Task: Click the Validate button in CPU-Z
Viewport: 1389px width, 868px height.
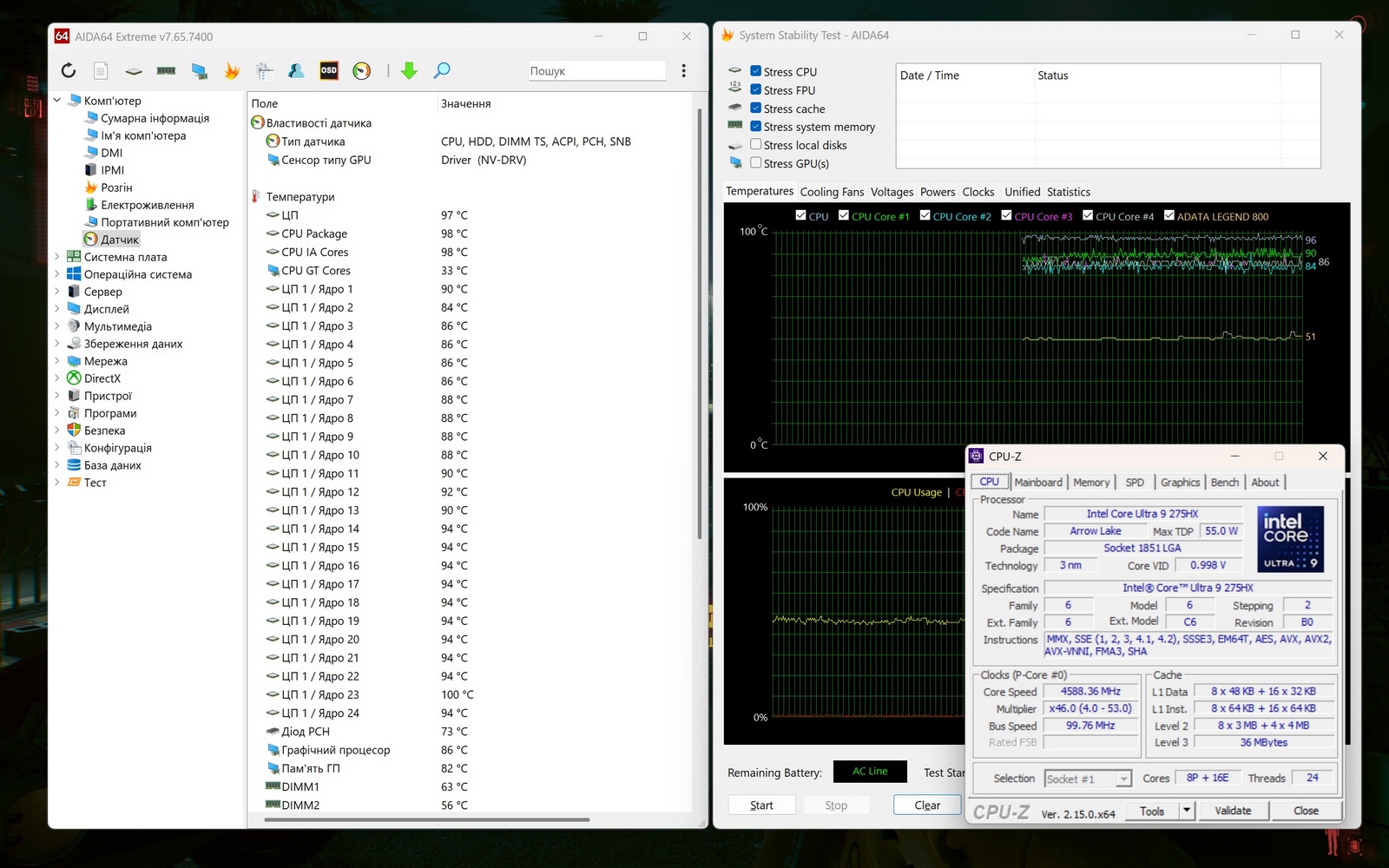Action: pyautogui.click(x=1233, y=811)
